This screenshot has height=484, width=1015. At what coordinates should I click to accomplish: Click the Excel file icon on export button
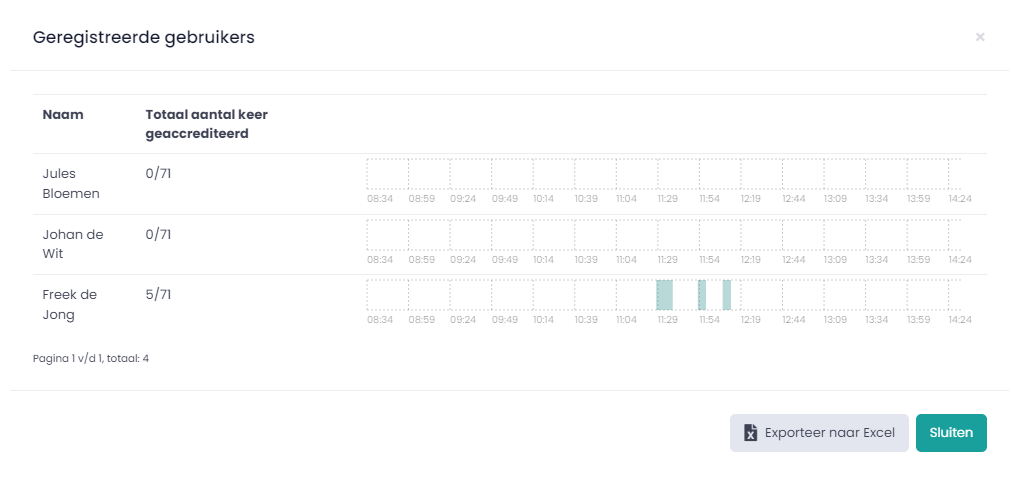coord(750,433)
